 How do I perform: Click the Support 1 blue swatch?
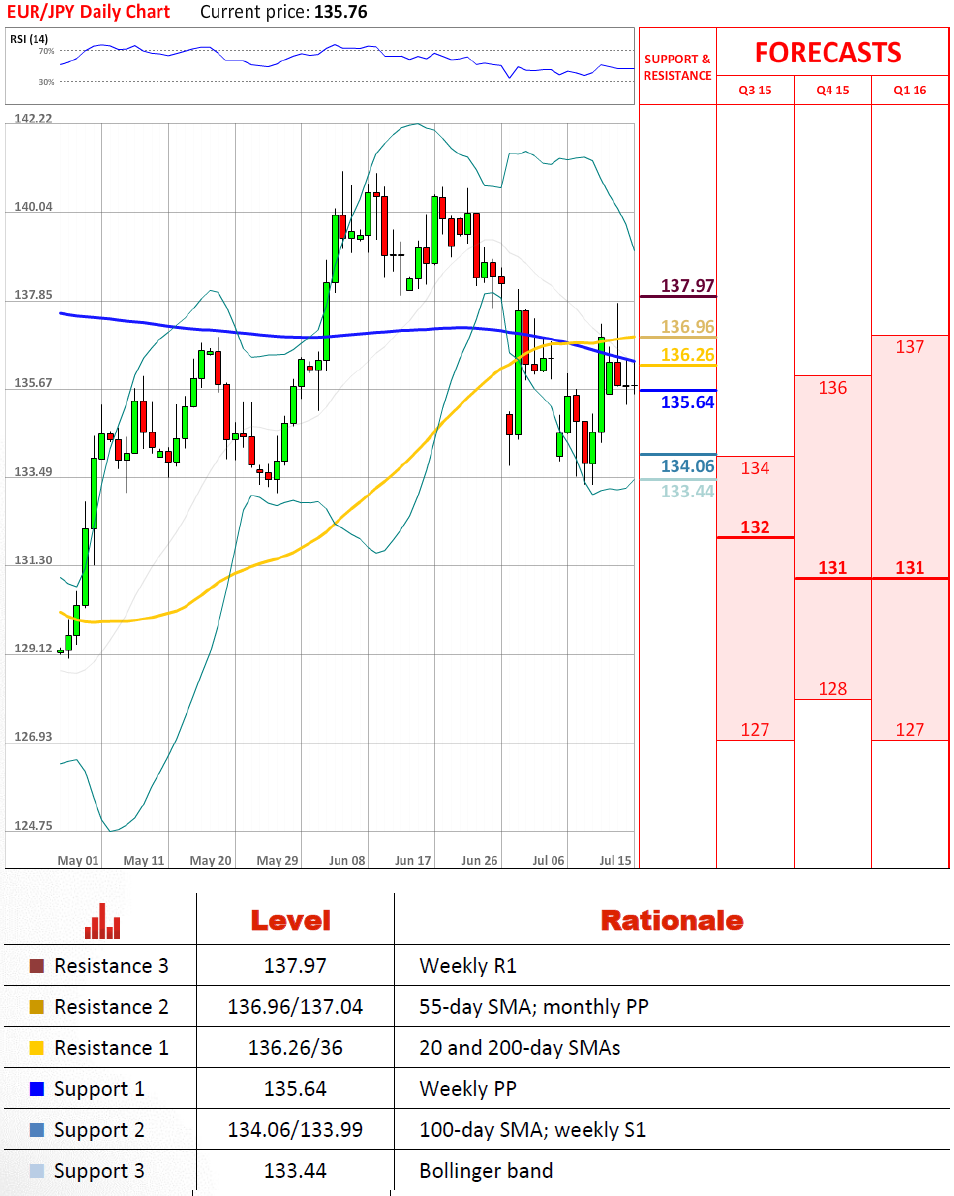(x=37, y=1089)
